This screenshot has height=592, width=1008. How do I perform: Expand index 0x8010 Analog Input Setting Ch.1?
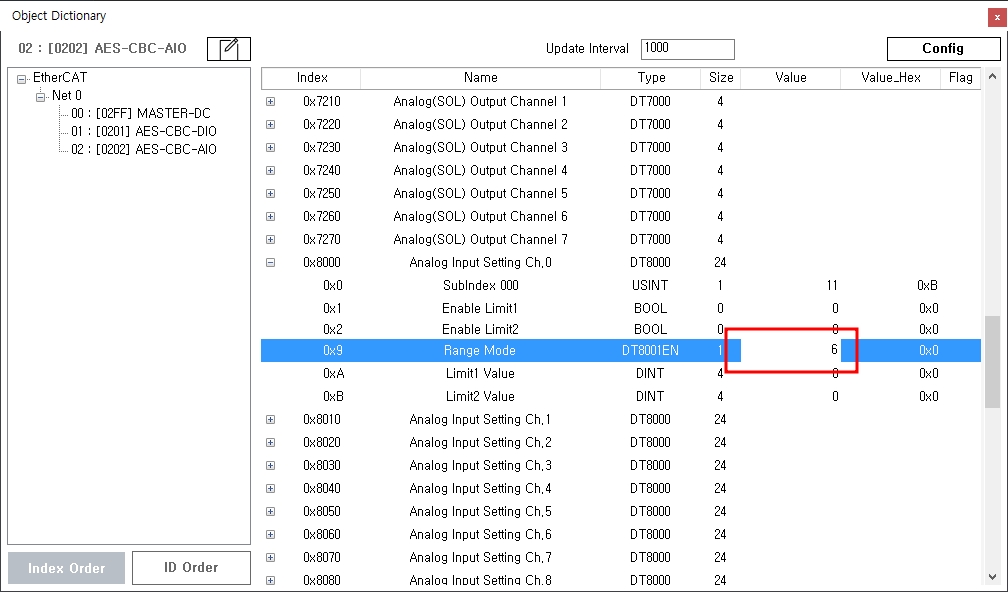270,420
